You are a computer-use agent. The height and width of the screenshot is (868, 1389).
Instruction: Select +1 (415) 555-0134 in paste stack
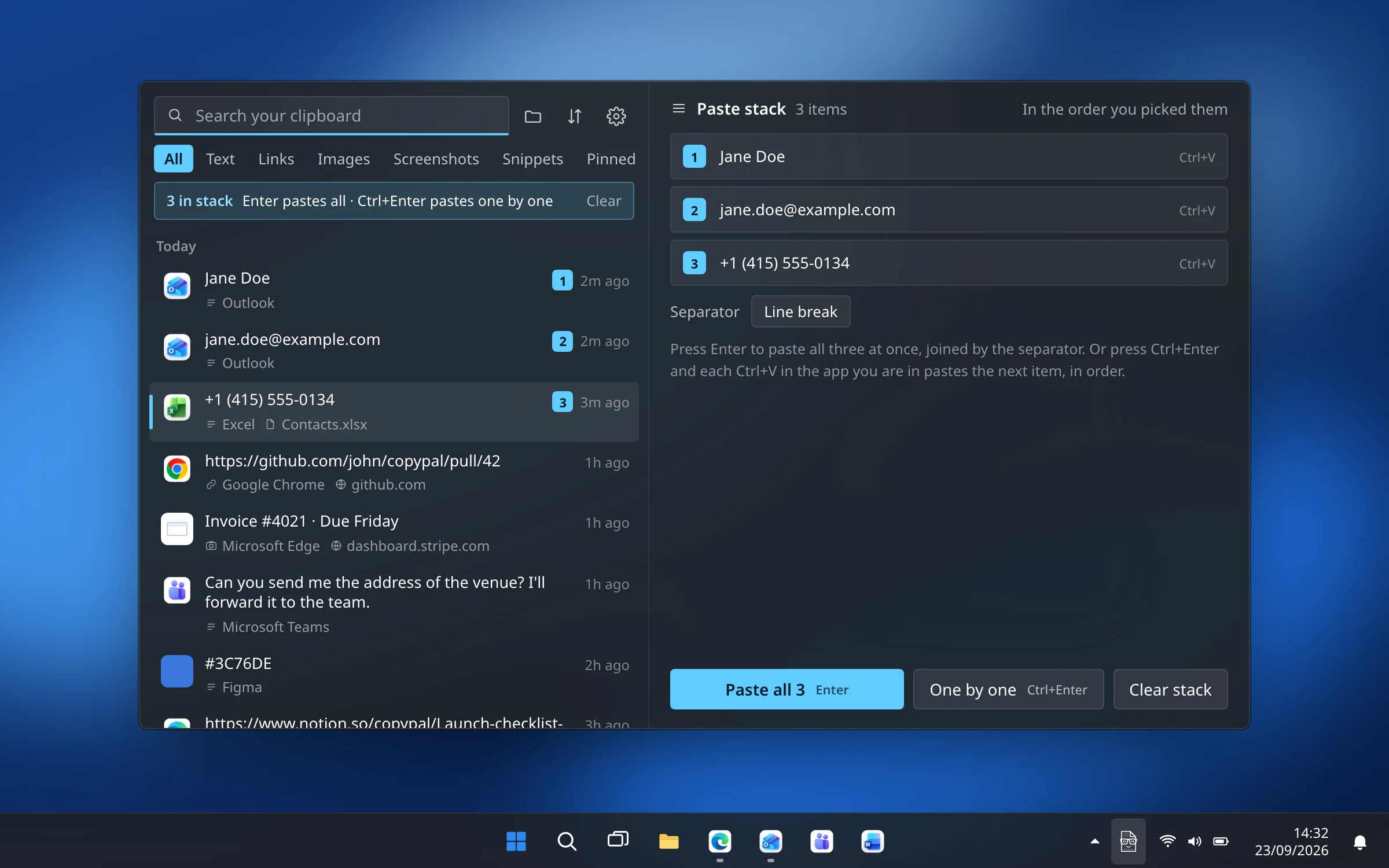coord(949,263)
